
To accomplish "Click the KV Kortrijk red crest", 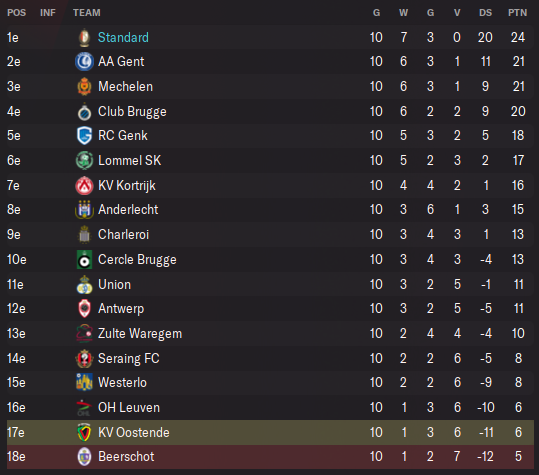I will point(84,186).
